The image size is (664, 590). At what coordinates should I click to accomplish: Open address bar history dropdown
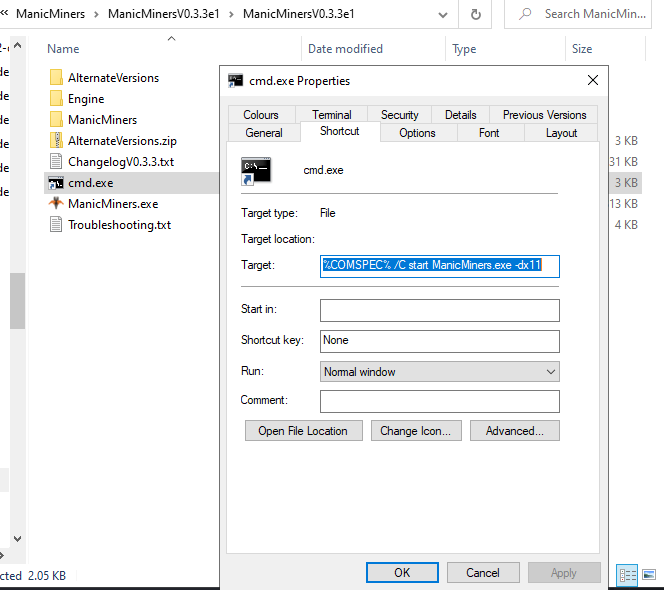point(443,15)
